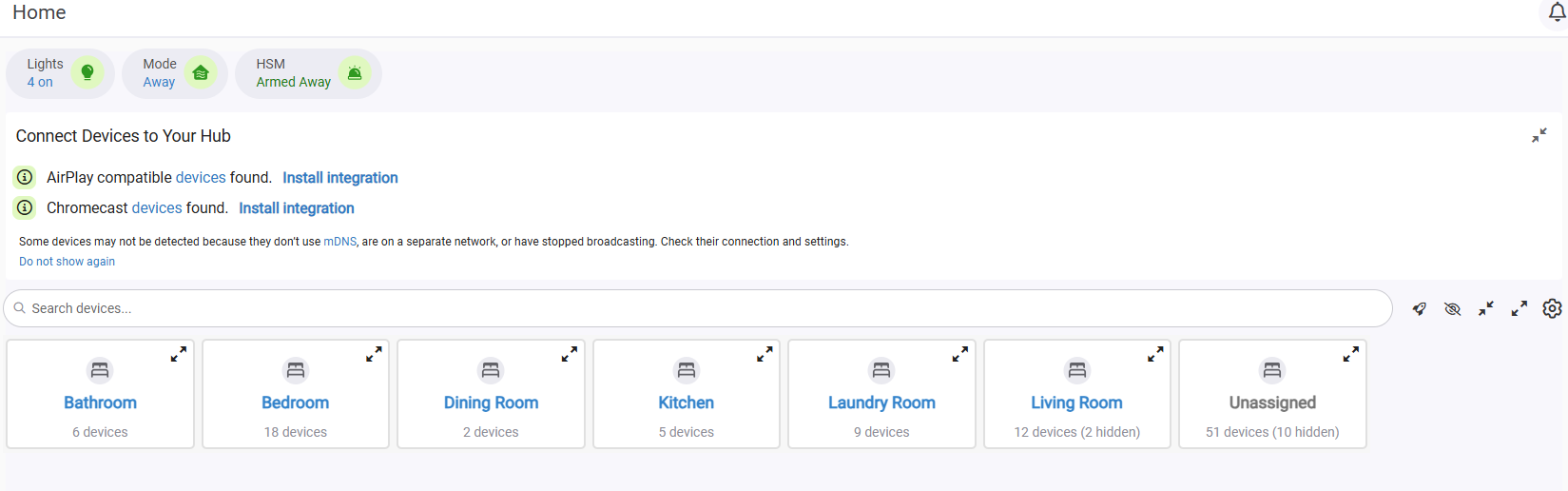Install the Chromecast integration
The height and width of the screenshot is (491, 1568).
tap(297, 208)
